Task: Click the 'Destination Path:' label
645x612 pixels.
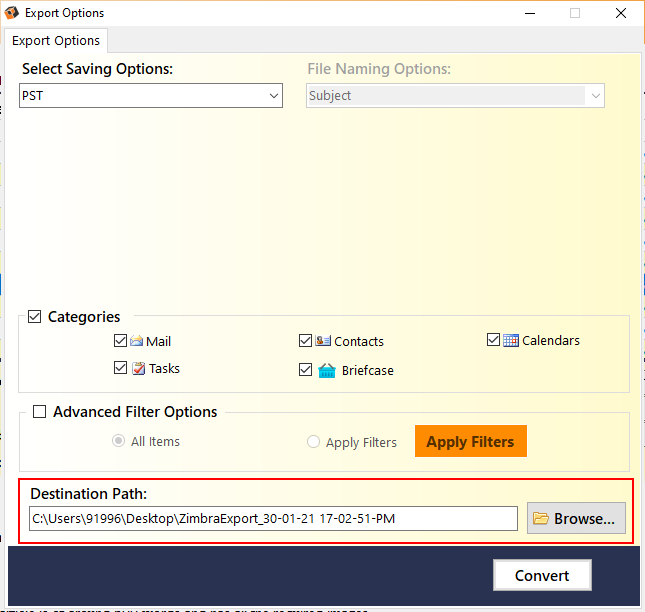Action: 89,494
